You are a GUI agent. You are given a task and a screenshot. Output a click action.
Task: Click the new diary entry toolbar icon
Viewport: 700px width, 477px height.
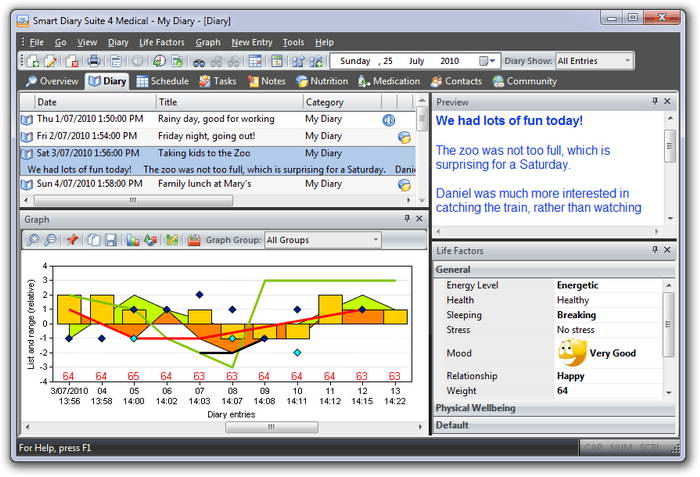(x=33, y=61)
